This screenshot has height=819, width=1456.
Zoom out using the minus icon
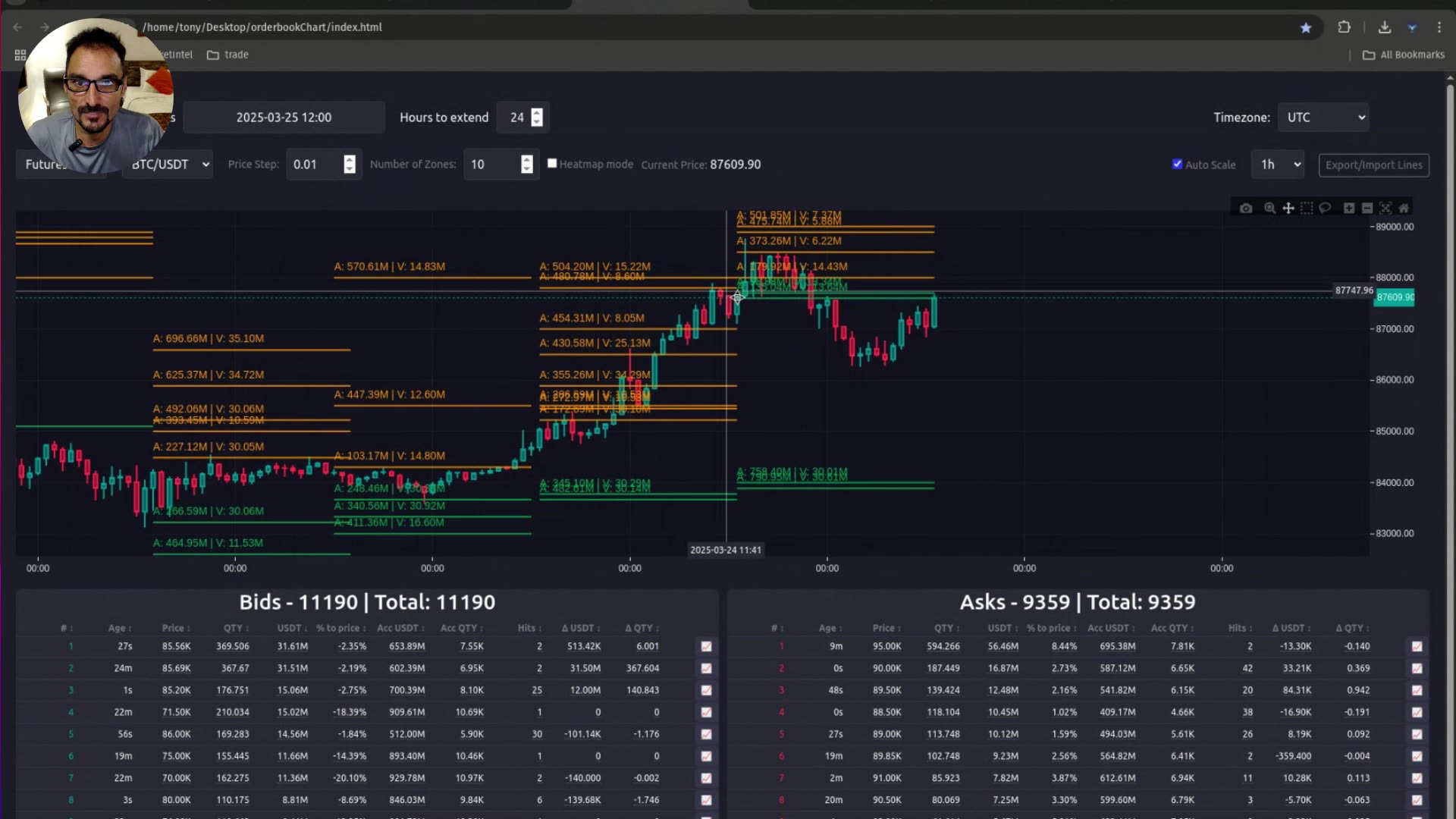click(1367, 208)
